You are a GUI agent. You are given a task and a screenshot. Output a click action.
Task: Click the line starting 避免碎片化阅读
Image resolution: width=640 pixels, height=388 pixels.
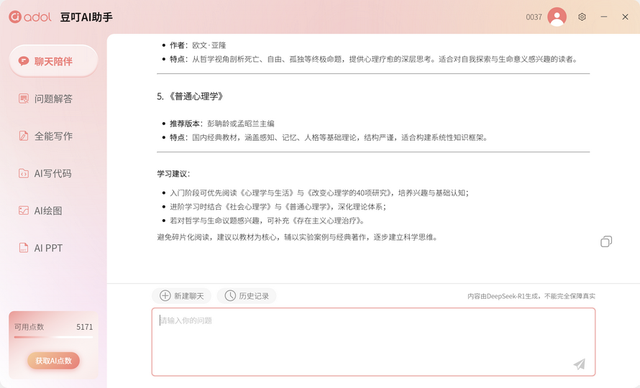pyautogui.click(x=298, y=237)
